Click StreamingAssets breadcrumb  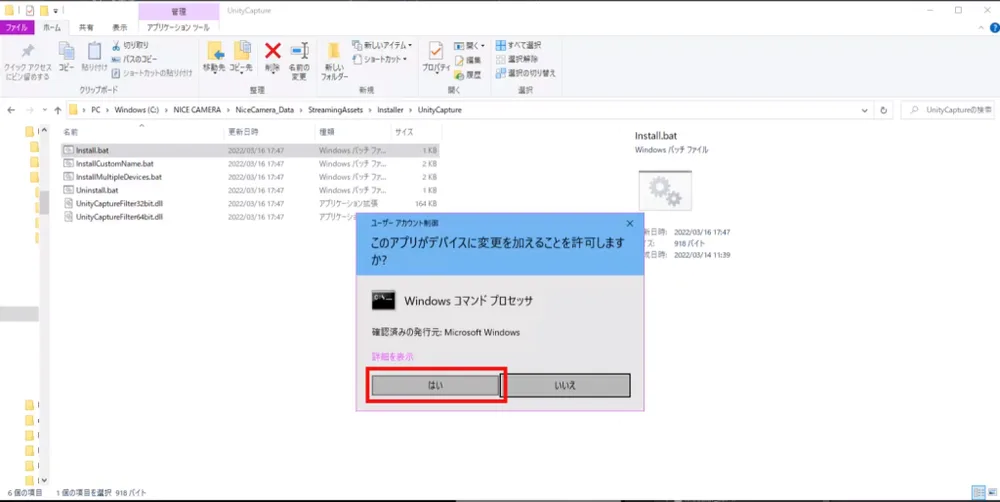(x=335, y=110)
